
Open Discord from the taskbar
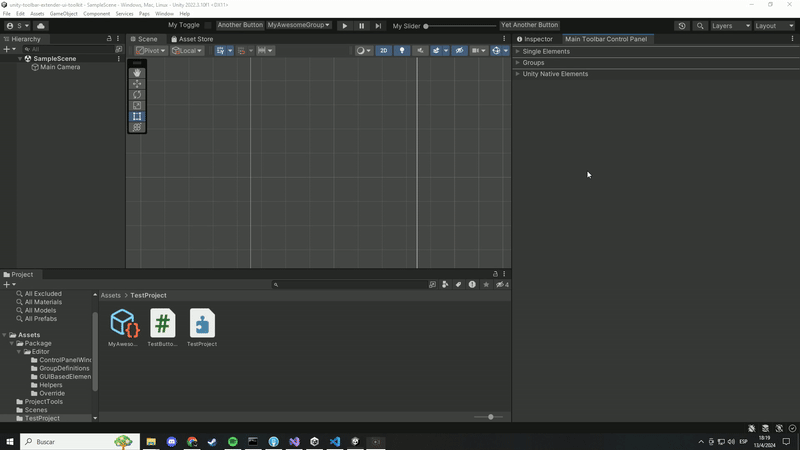(x=171, y=442)
